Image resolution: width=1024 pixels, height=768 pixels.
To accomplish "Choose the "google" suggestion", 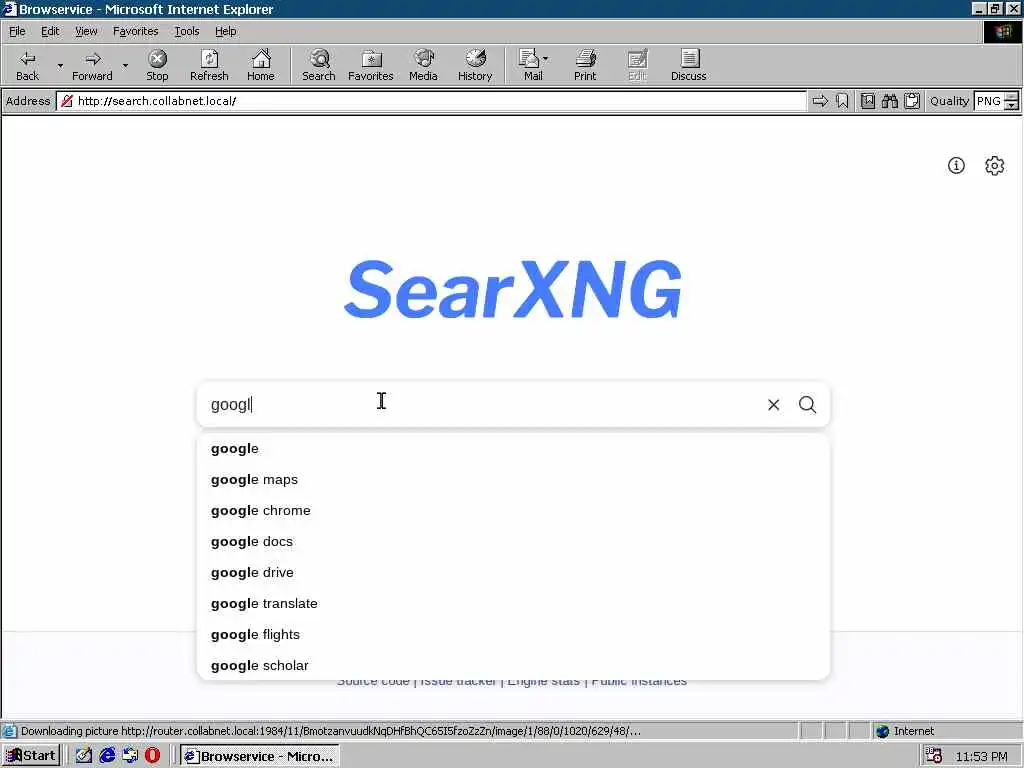I will click(x=513, y=449).
